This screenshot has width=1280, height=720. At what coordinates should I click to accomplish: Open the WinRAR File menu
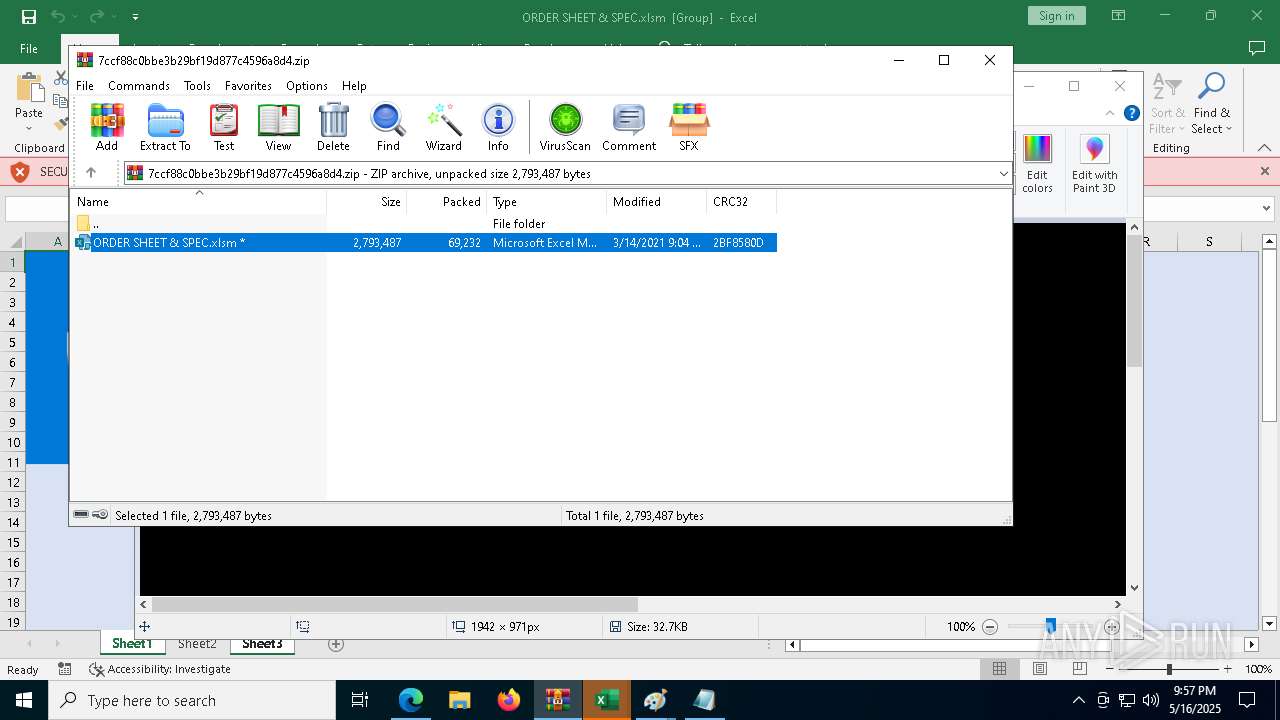[x=85, y=86]
